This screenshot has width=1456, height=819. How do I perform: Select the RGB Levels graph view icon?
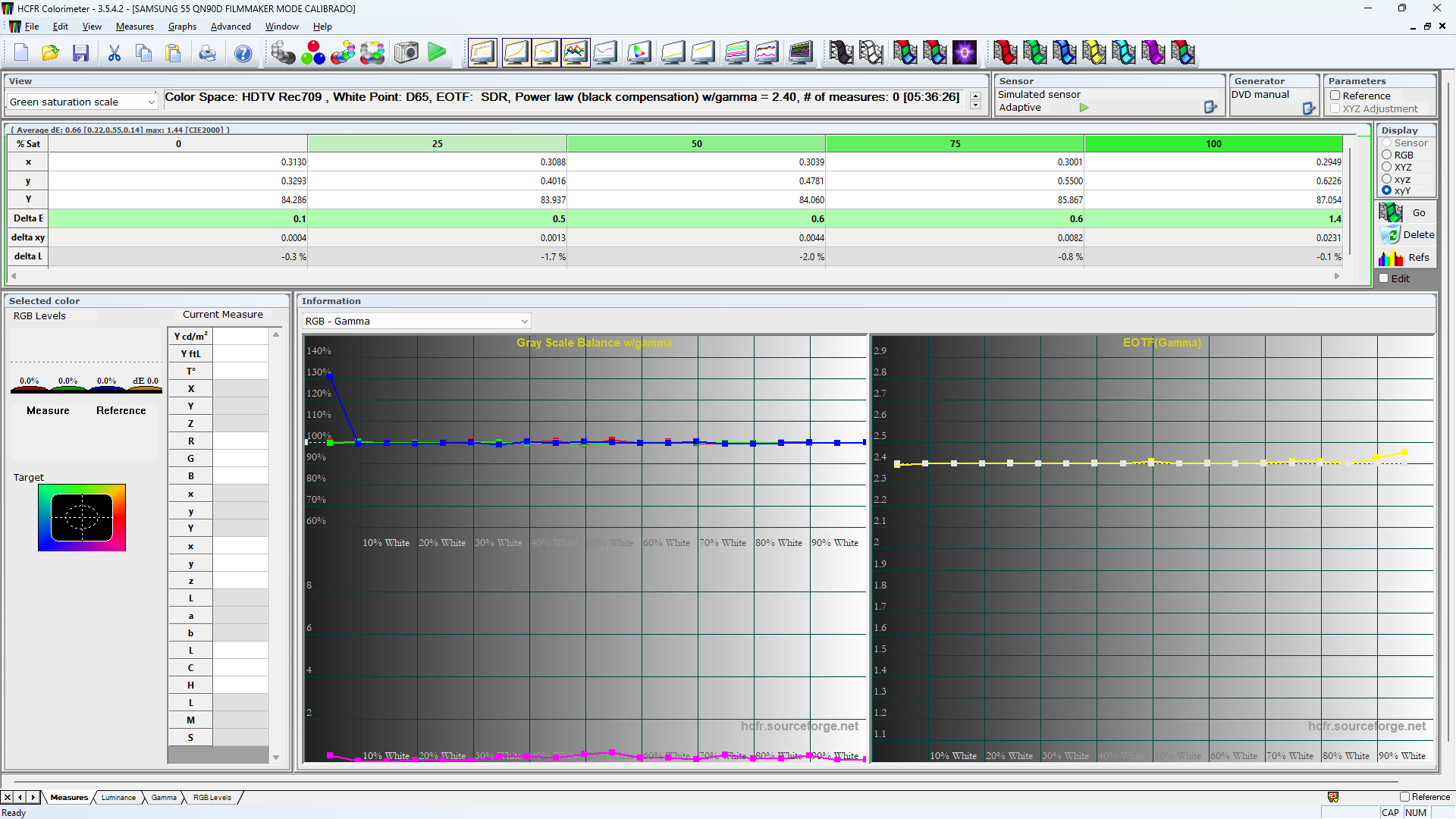point(576,52)
